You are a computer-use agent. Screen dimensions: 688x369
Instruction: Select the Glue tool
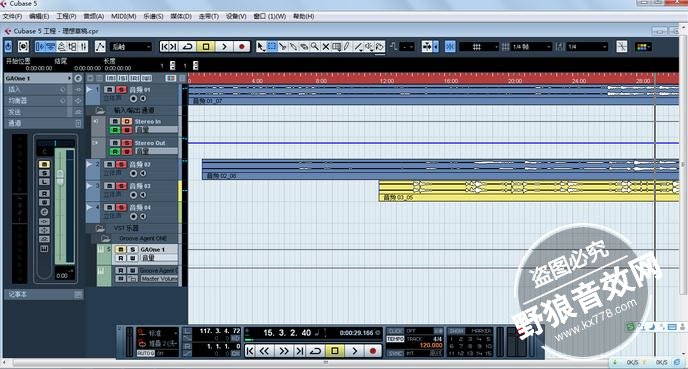(293, 47)
